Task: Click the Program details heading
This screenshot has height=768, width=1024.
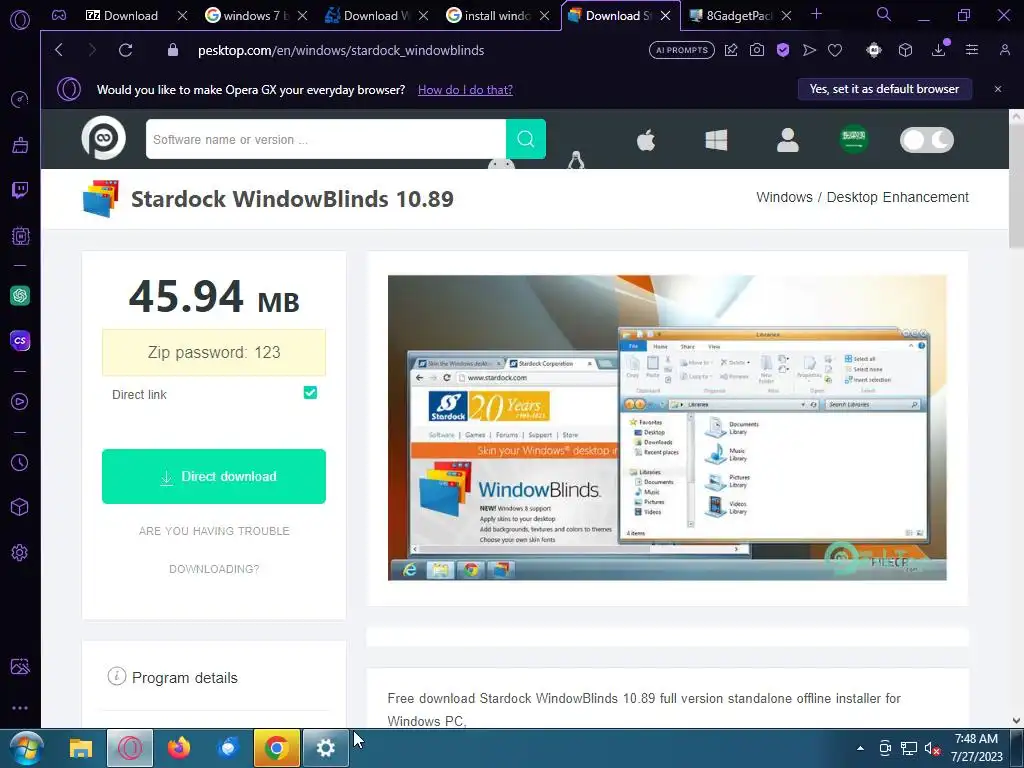Action: (185, 678)
